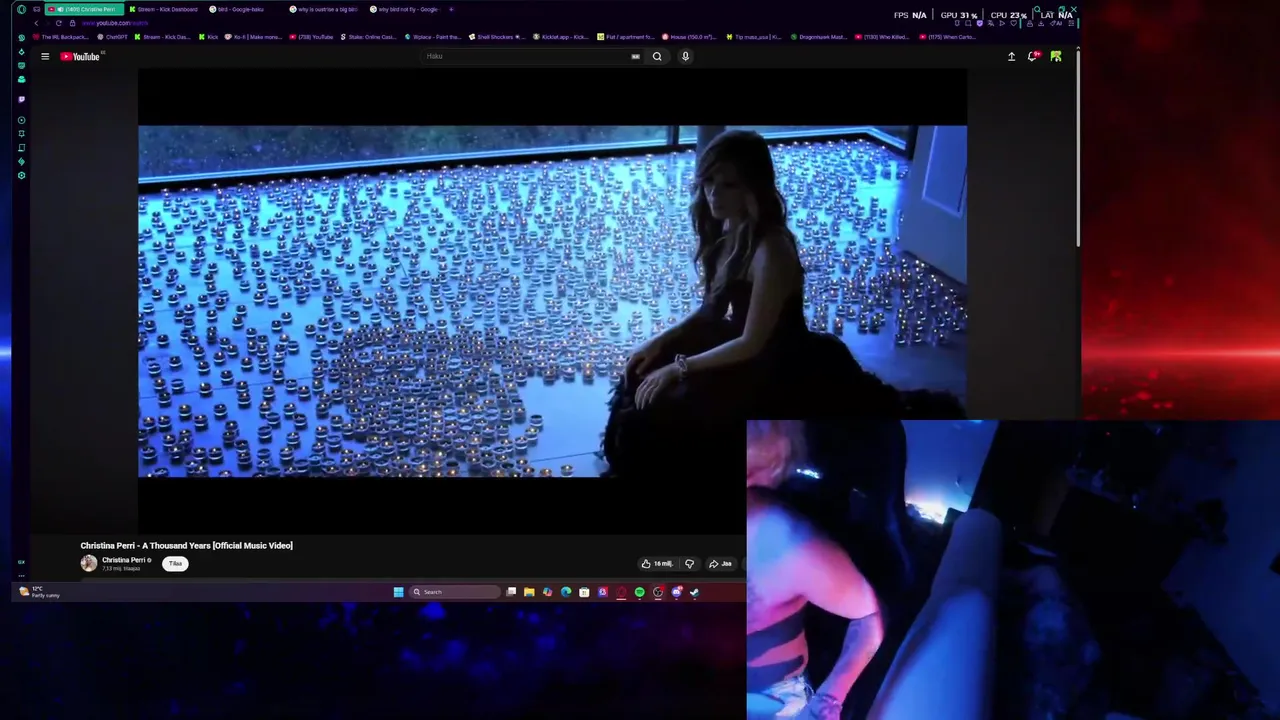Switch to the why is ostrich a big bird tab
The image size is (1280, 720).
click(x=323, y=9)
